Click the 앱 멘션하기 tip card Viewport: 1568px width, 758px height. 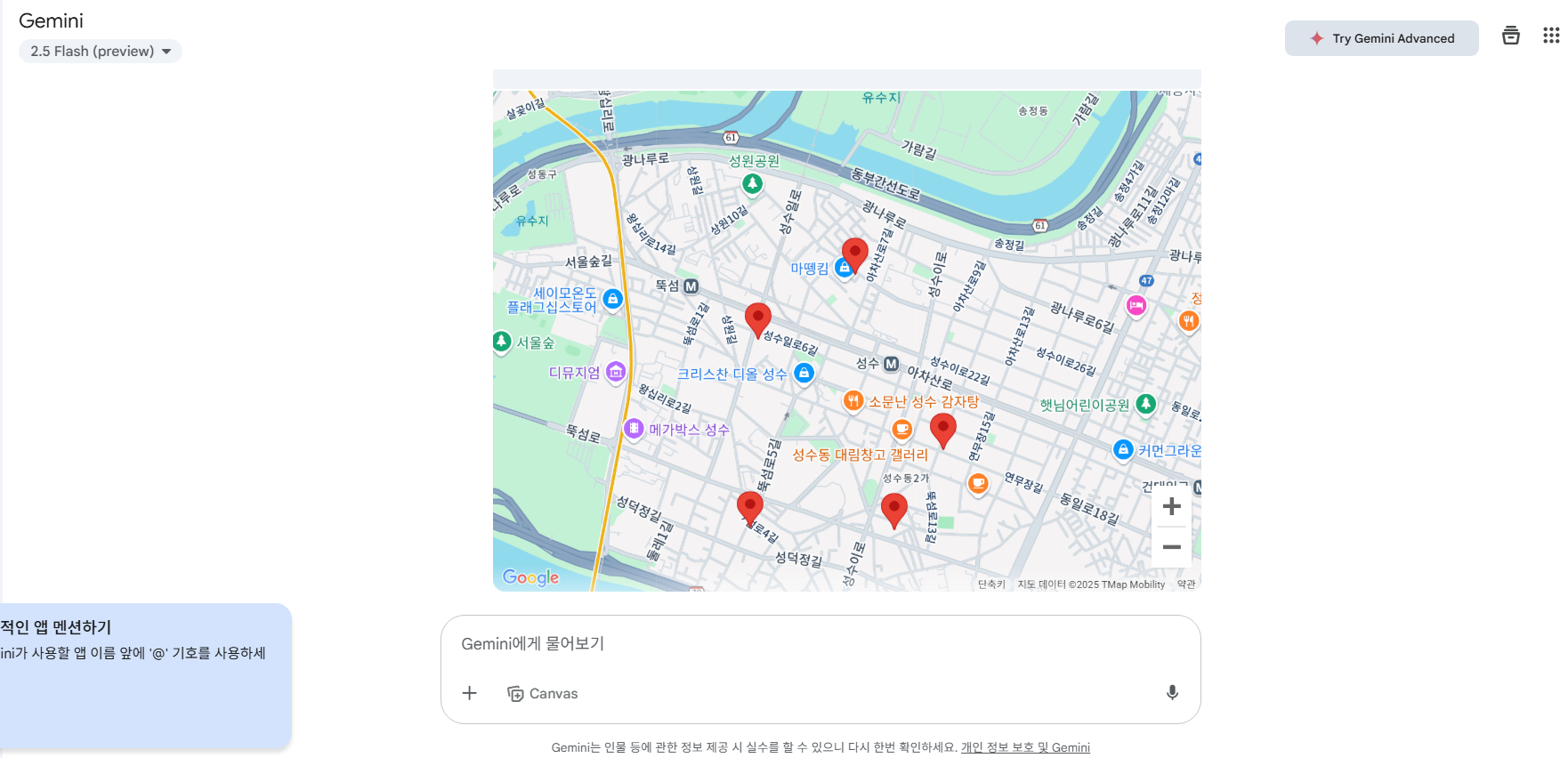pyautogui.click(x=146, y=675)
